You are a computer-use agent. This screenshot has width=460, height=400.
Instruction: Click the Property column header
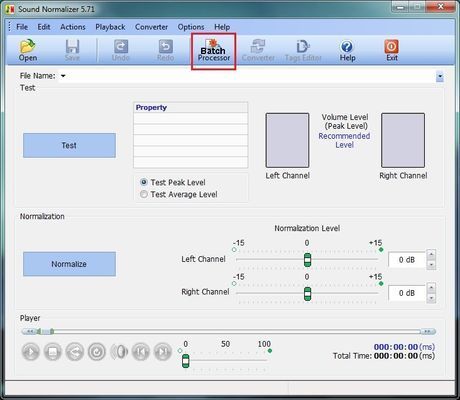[191, 107]
